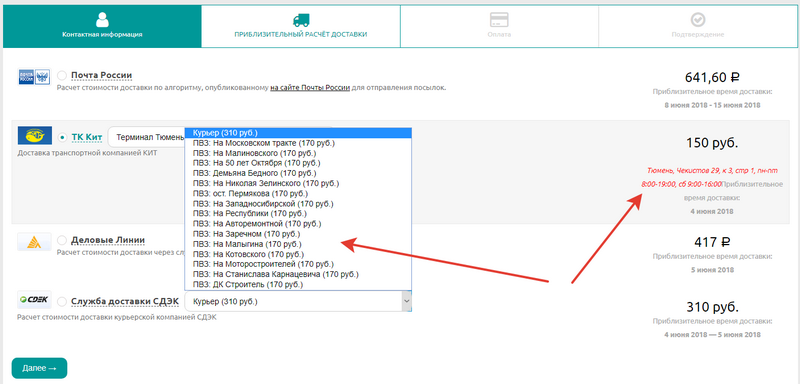Click the Деловые Линии label
Image resolution: width=800 pixels, height=384 pixels.
(x=108, y=240)
